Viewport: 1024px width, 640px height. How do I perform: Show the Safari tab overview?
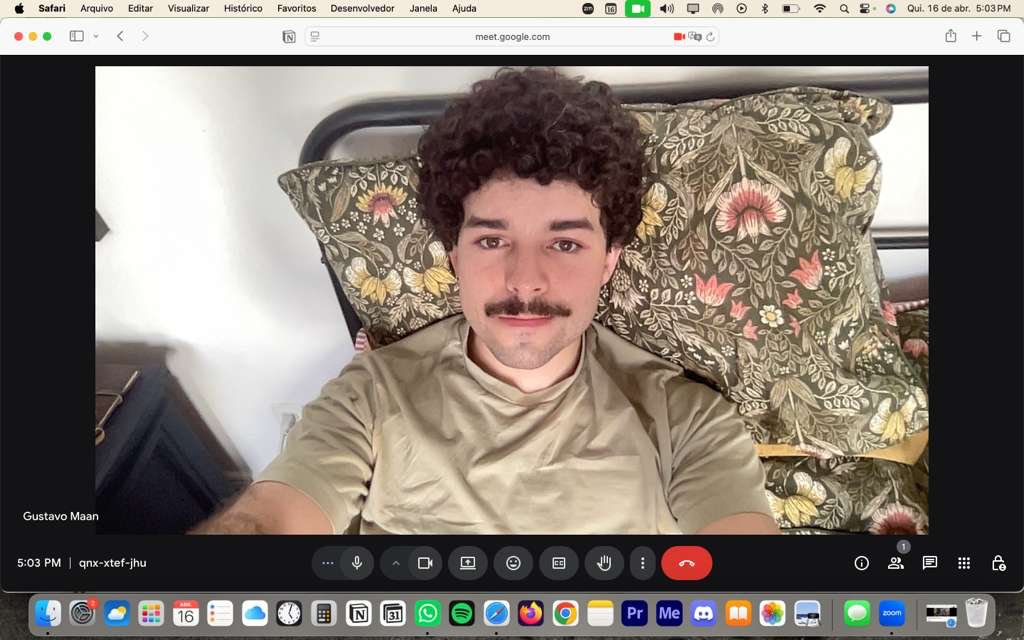1004,36
